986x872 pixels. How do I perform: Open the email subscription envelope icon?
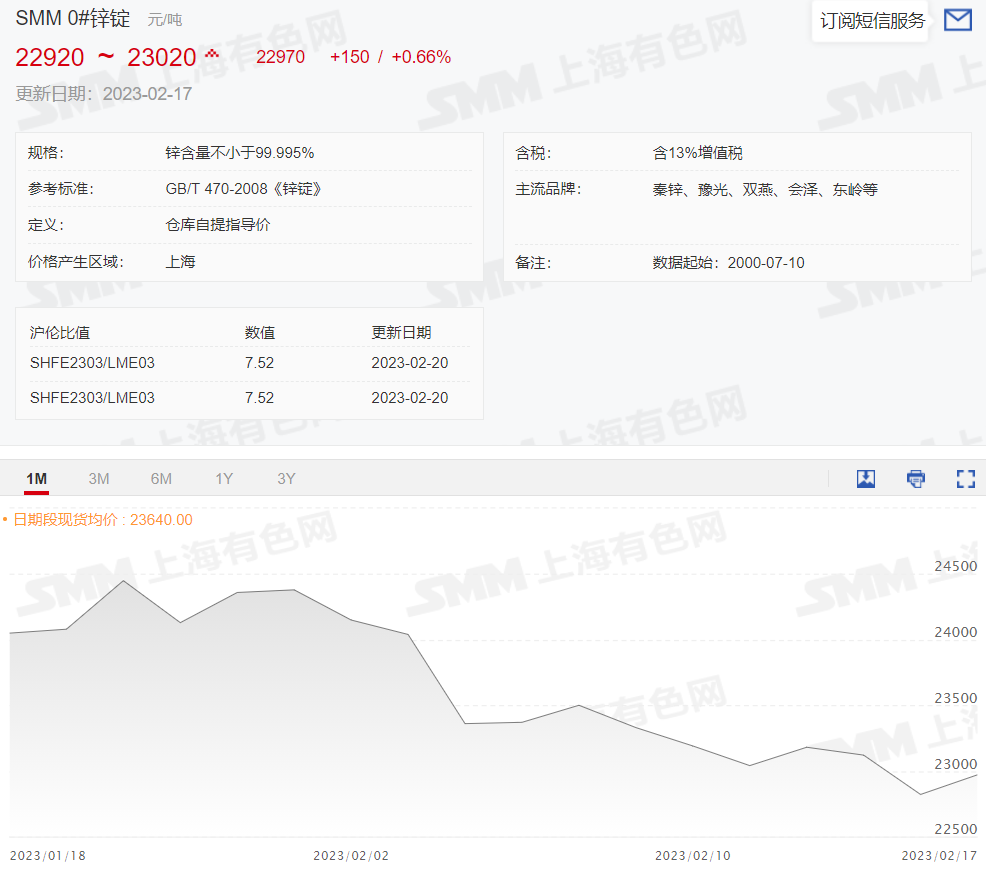click(957, 20)
